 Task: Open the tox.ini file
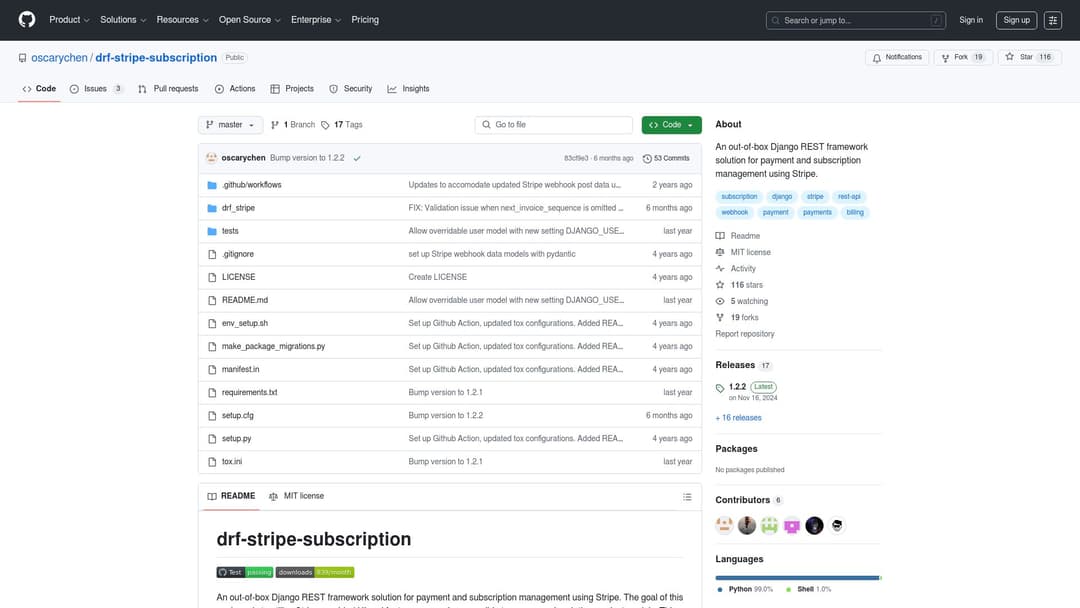[231, 462]
